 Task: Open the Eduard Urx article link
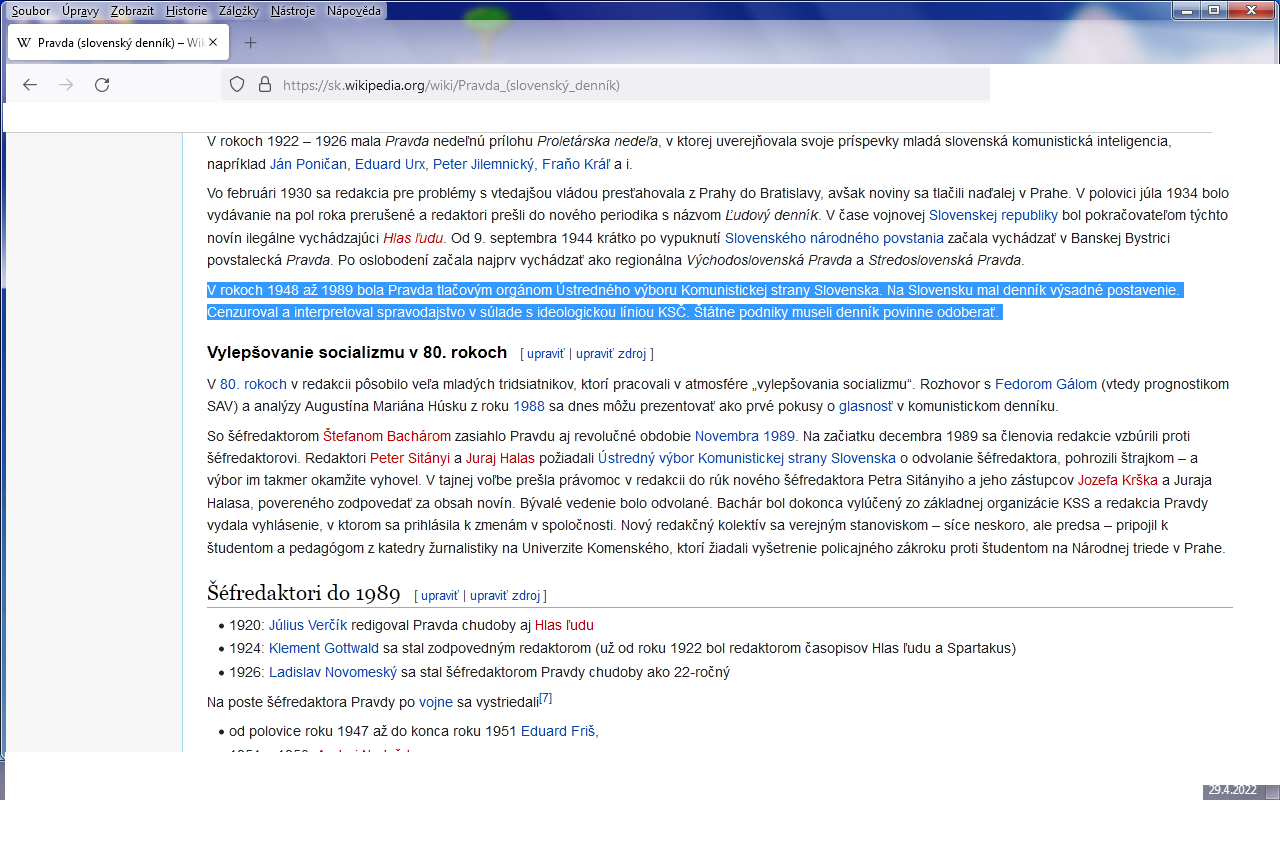(390, 164)
